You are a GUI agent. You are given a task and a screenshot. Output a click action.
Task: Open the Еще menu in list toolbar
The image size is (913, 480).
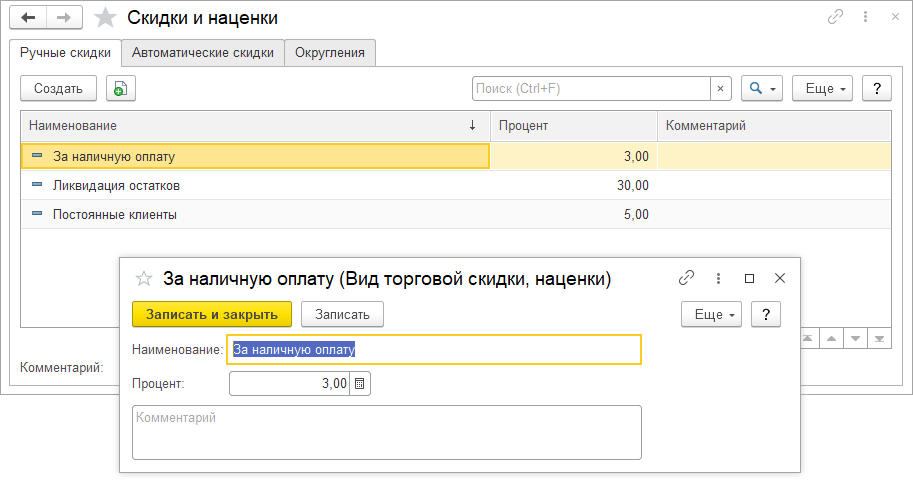pos(821,89)
